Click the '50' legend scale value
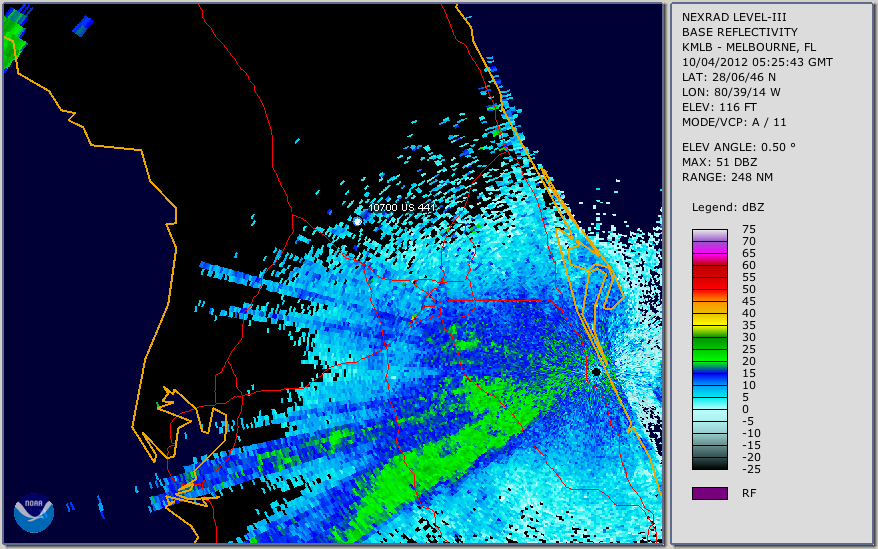This screenshot has width=878, height=549. coord(749,289)
